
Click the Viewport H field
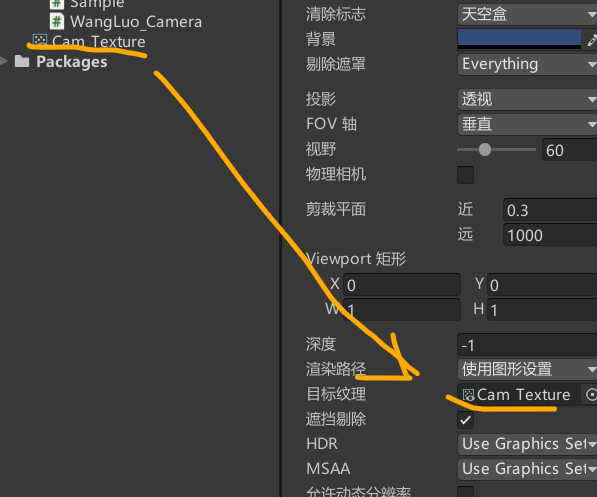pyautogui.click(x=542, y=310)
